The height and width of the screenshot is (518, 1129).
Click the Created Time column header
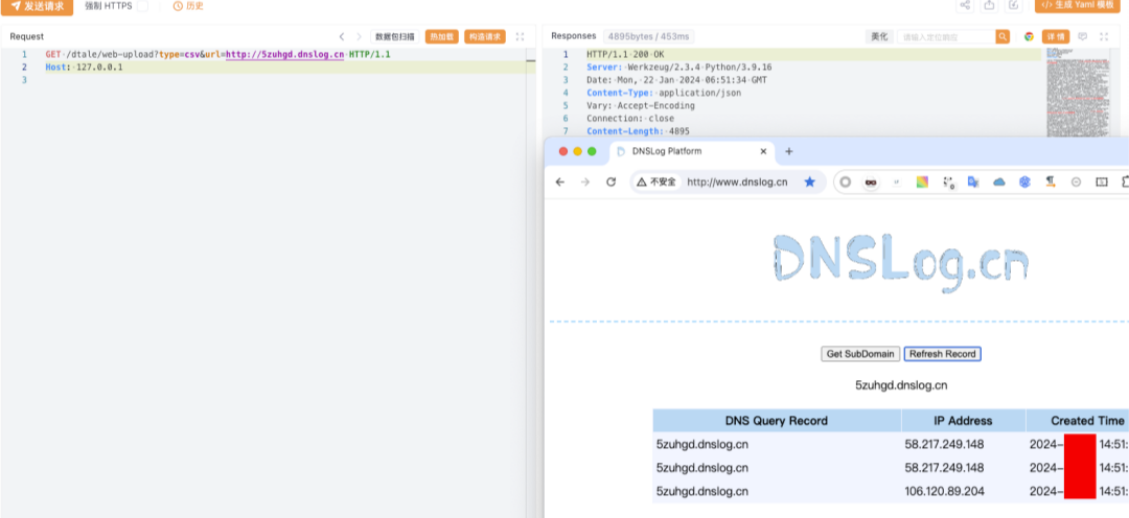(1079, 421)
